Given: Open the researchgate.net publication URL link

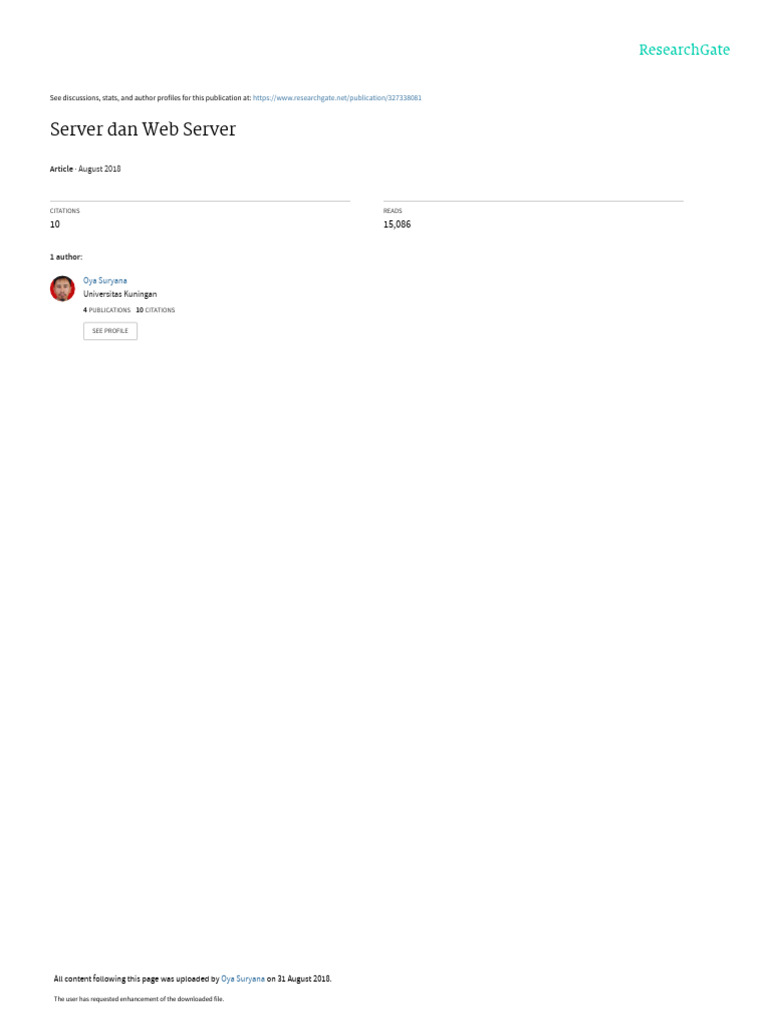Looking at the screenshot, I should (x=337, y=98).
